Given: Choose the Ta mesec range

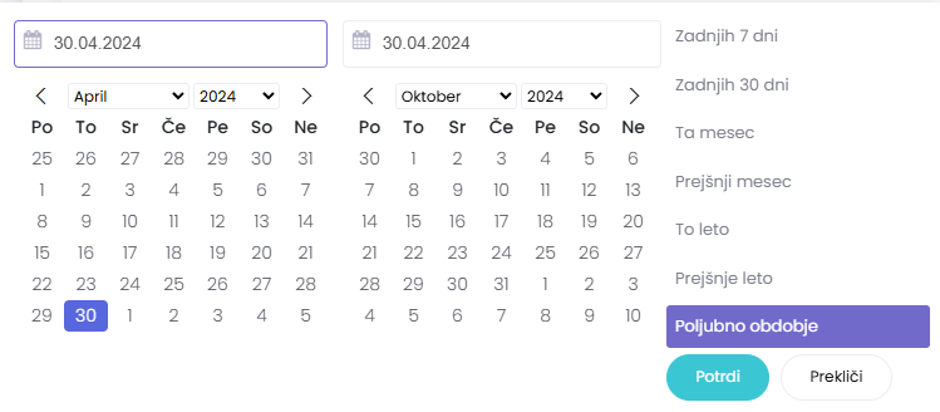Looking at the screenshot, I should pyautogui.click(x=714, y=132).
